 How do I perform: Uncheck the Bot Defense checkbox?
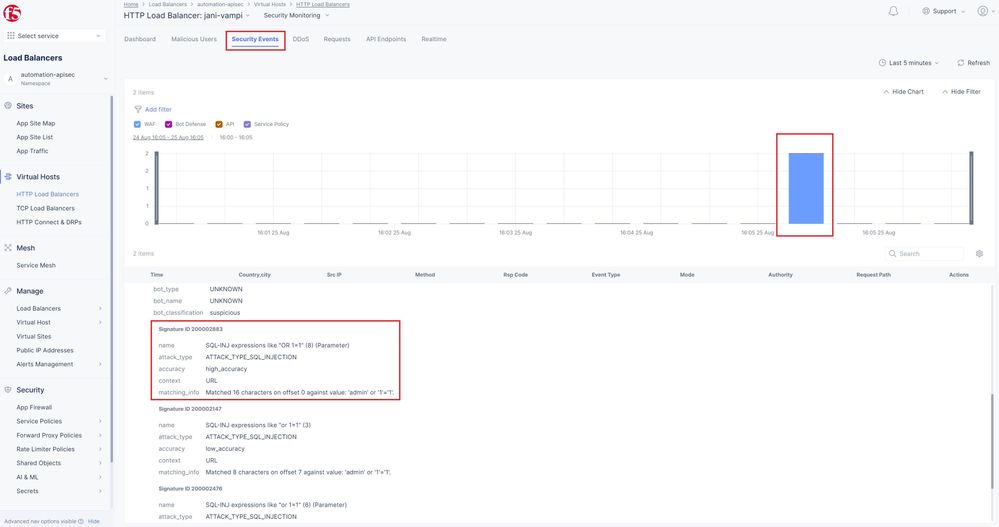pyautogui.click(x=168, y=124)
